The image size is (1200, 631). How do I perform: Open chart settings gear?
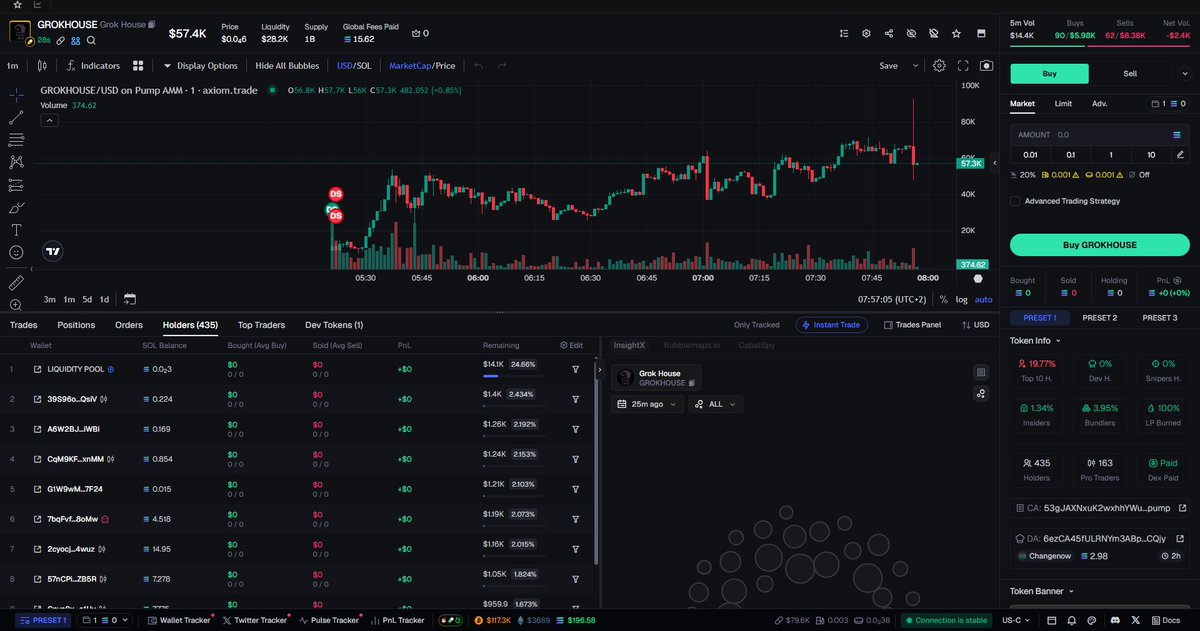(x=939, y=66)
